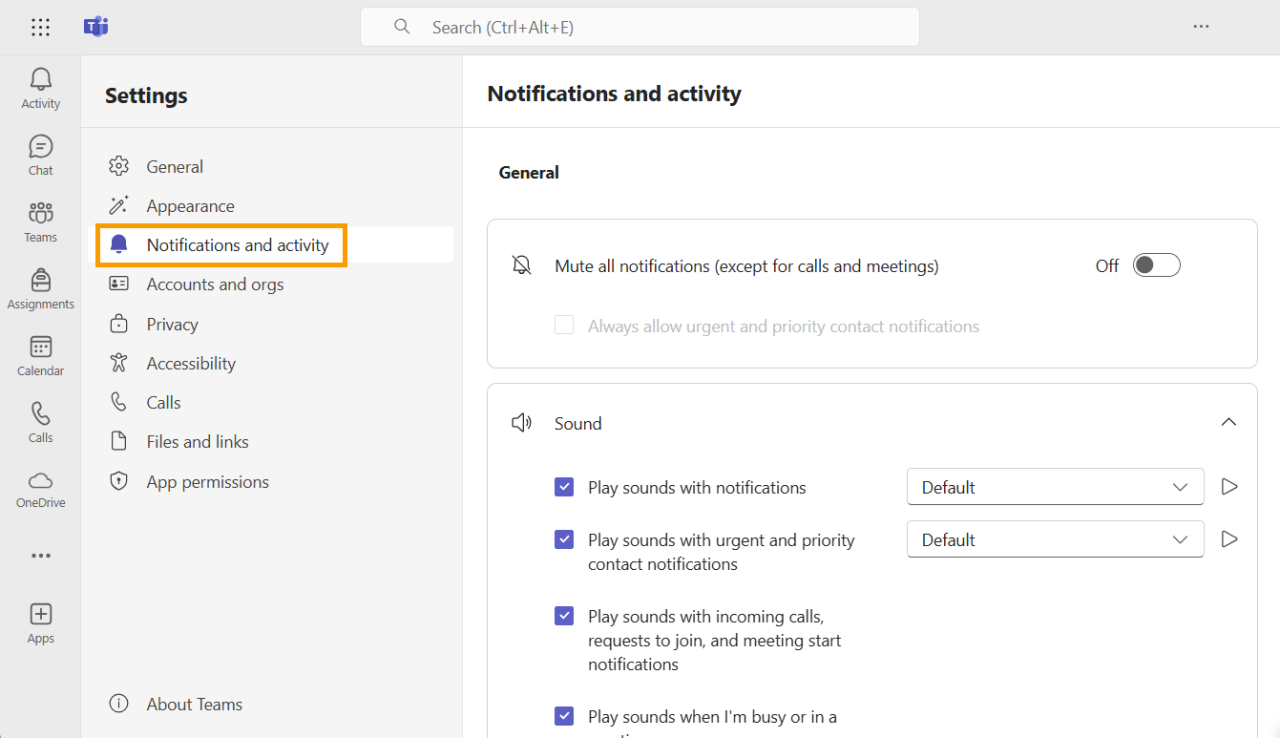The width and height of the screenshot is (1280, 738).
Task: Collapse the Sound section chevron
Action: point(1229,422)
